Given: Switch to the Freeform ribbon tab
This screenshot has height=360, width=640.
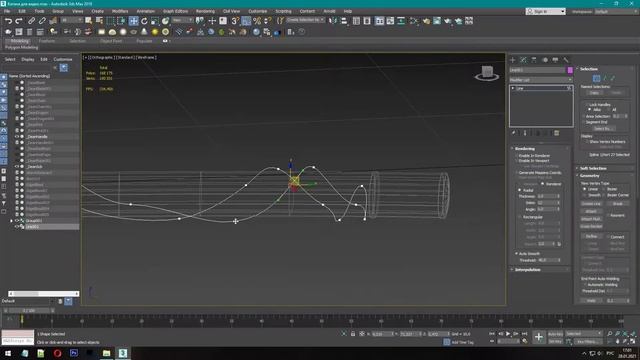Looking at the screenshot, I should point(47,41).
